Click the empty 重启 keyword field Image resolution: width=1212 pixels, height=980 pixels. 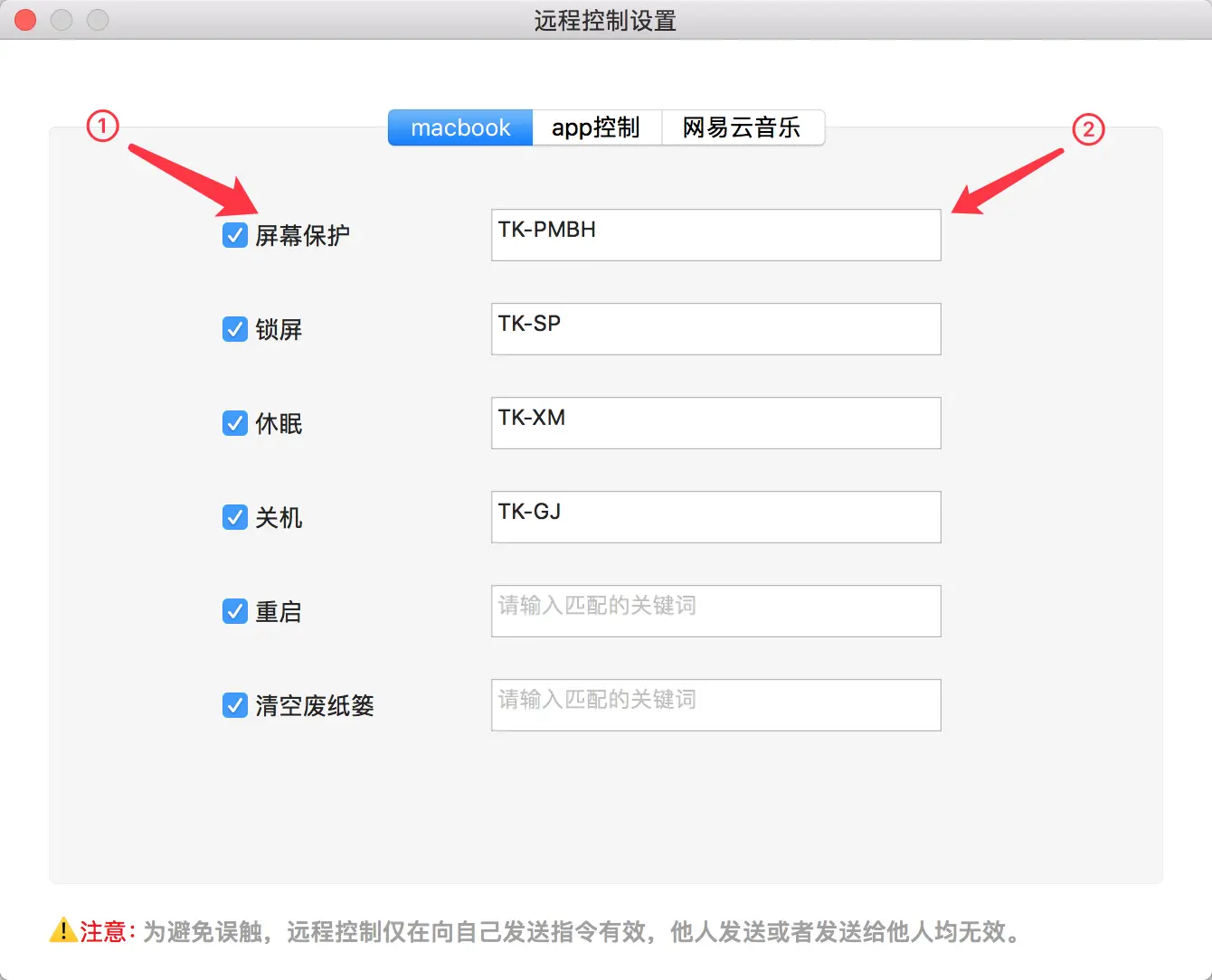716,611
